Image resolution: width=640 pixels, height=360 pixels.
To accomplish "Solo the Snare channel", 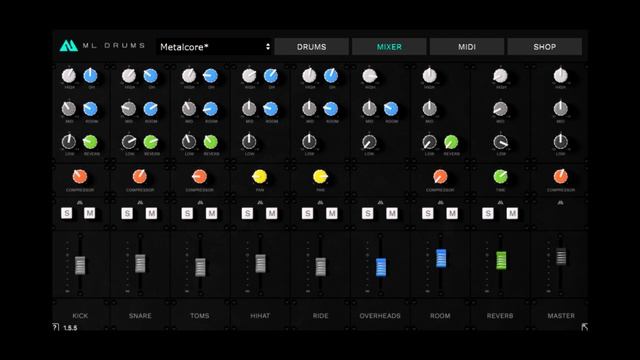I will click(x=127, y=213).
